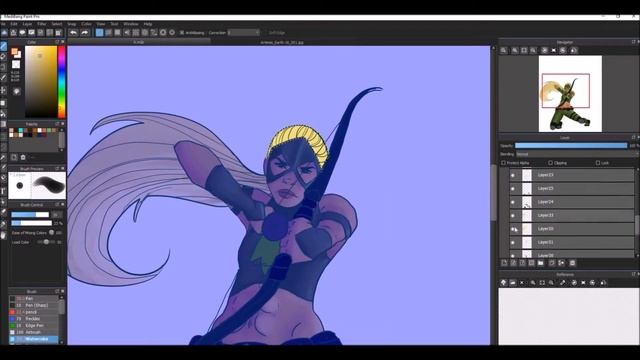Open the Blending mode dropdown
The width and height of the screenshot is (640, 360).
click(576, 154)
